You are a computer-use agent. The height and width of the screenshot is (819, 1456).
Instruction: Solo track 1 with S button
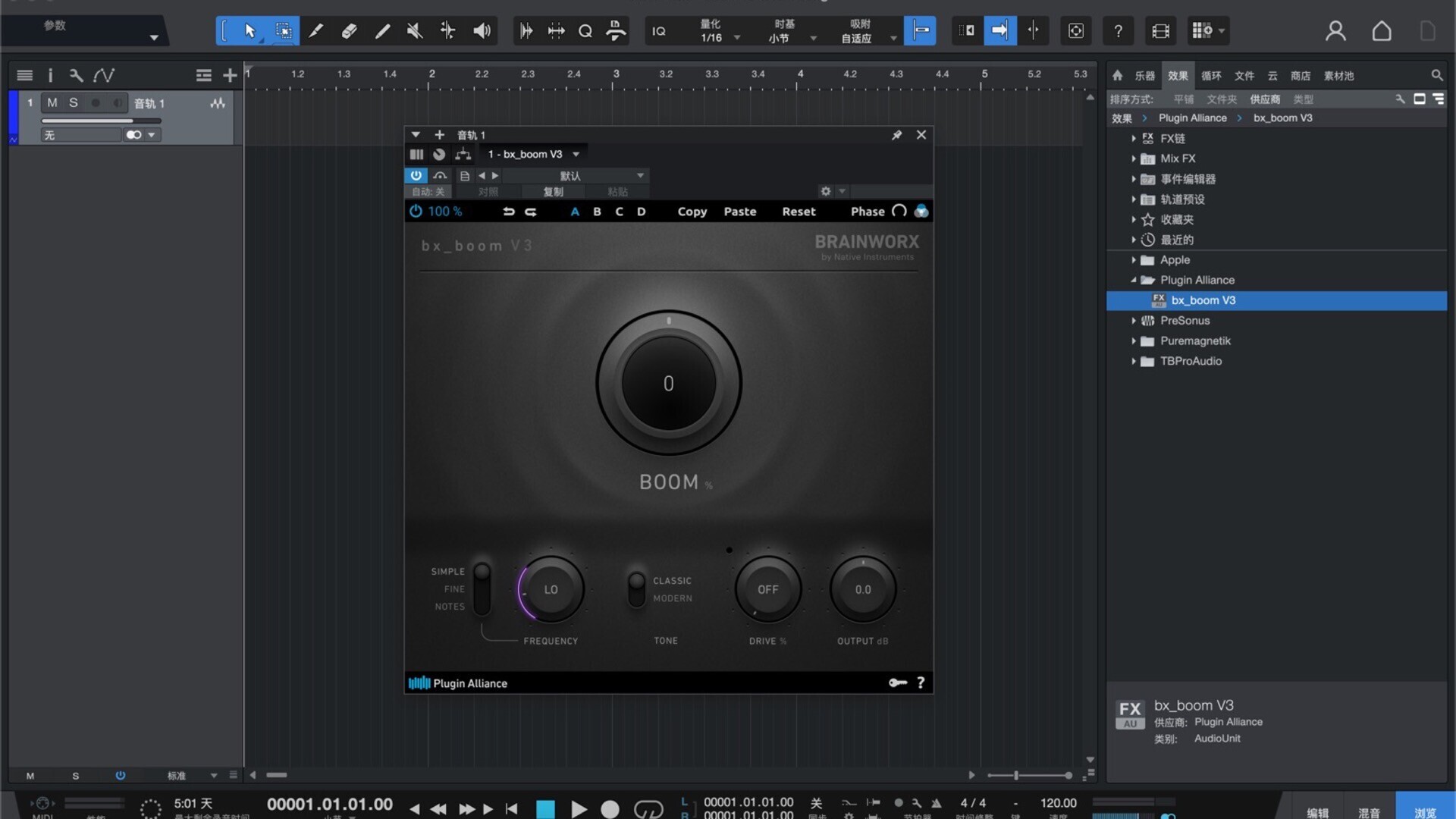74,102
